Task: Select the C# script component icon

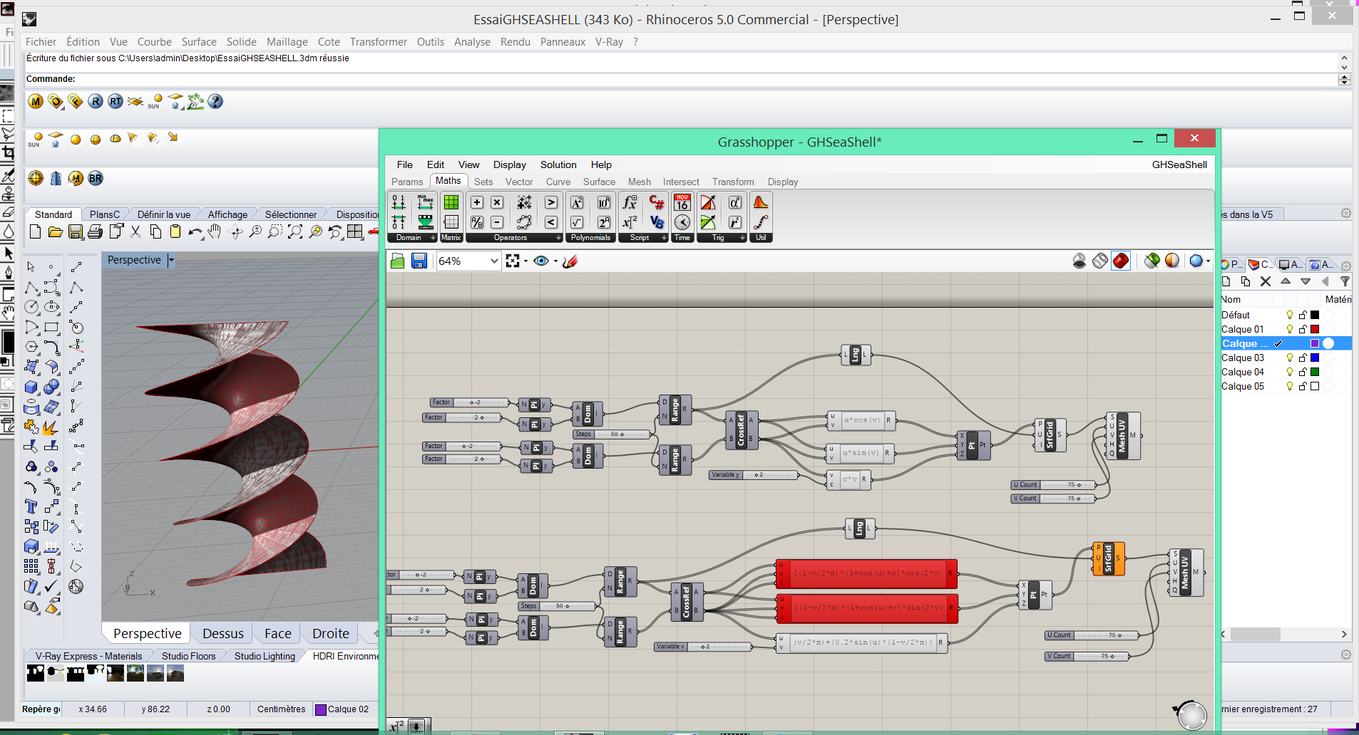Action: coord(657,203)
